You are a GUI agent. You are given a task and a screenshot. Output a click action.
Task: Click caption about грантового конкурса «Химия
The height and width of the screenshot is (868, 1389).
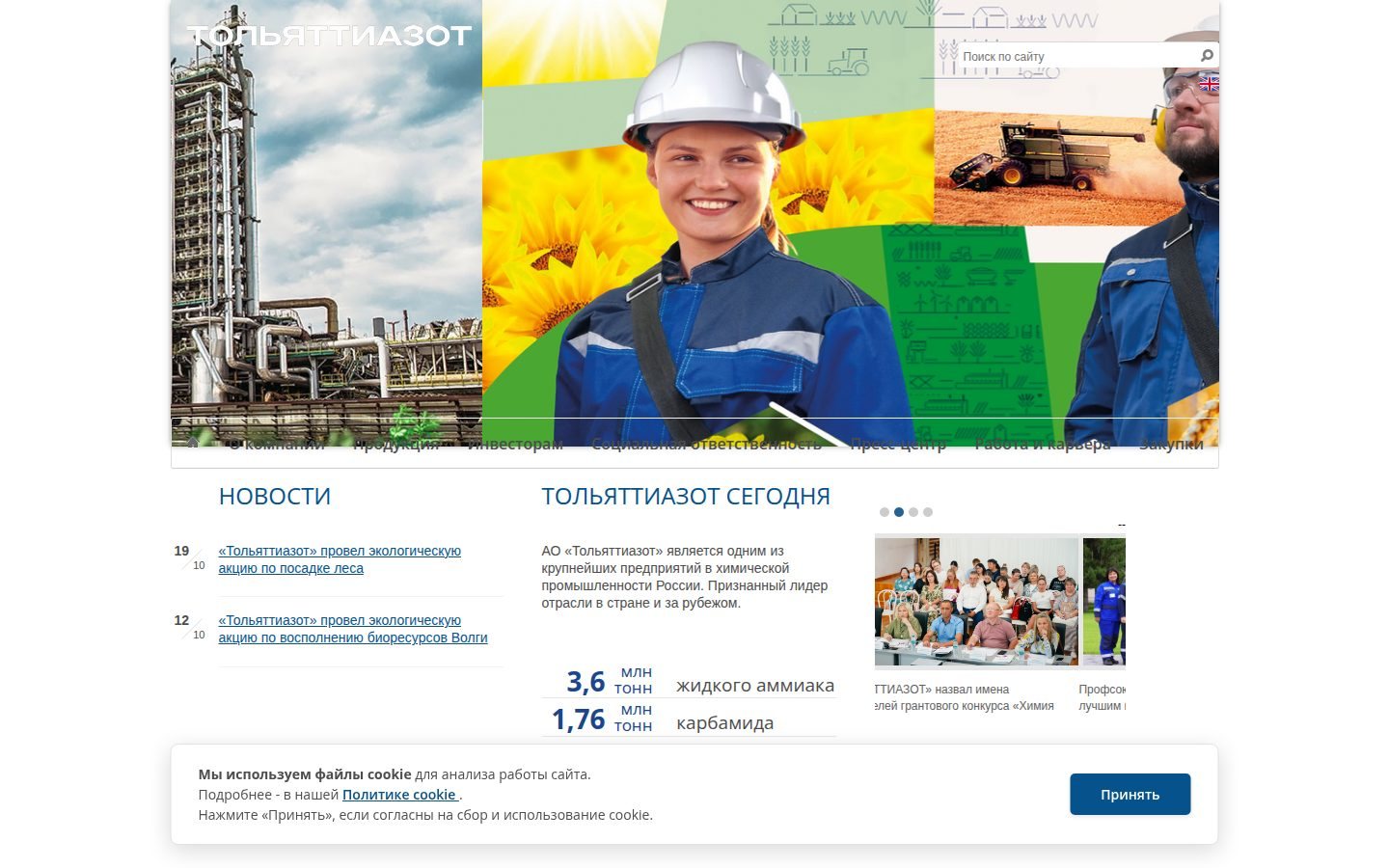click(965, 697)
